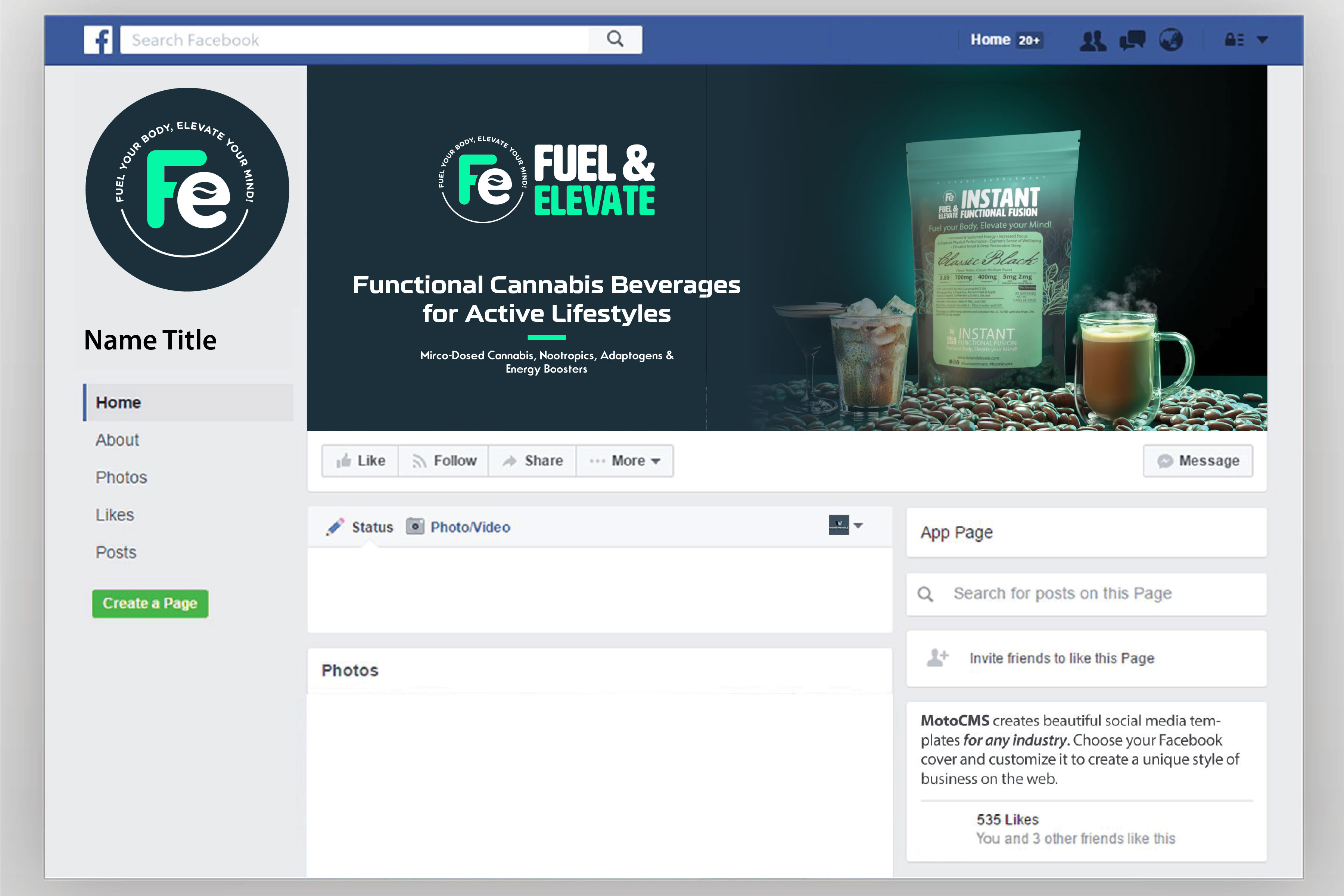1344x896 pixels.
Task: Click the Fe circular profile picture
Action: click(x=187, y=189)
